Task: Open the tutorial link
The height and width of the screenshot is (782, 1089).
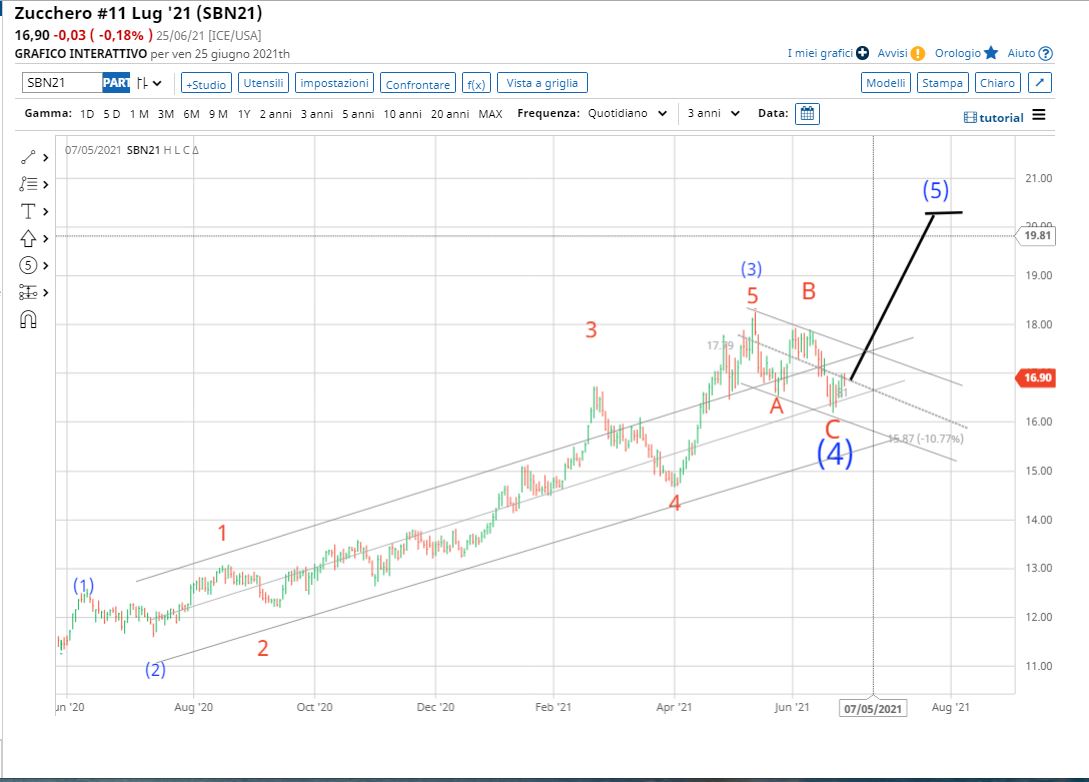Action: tap(994, 117)
